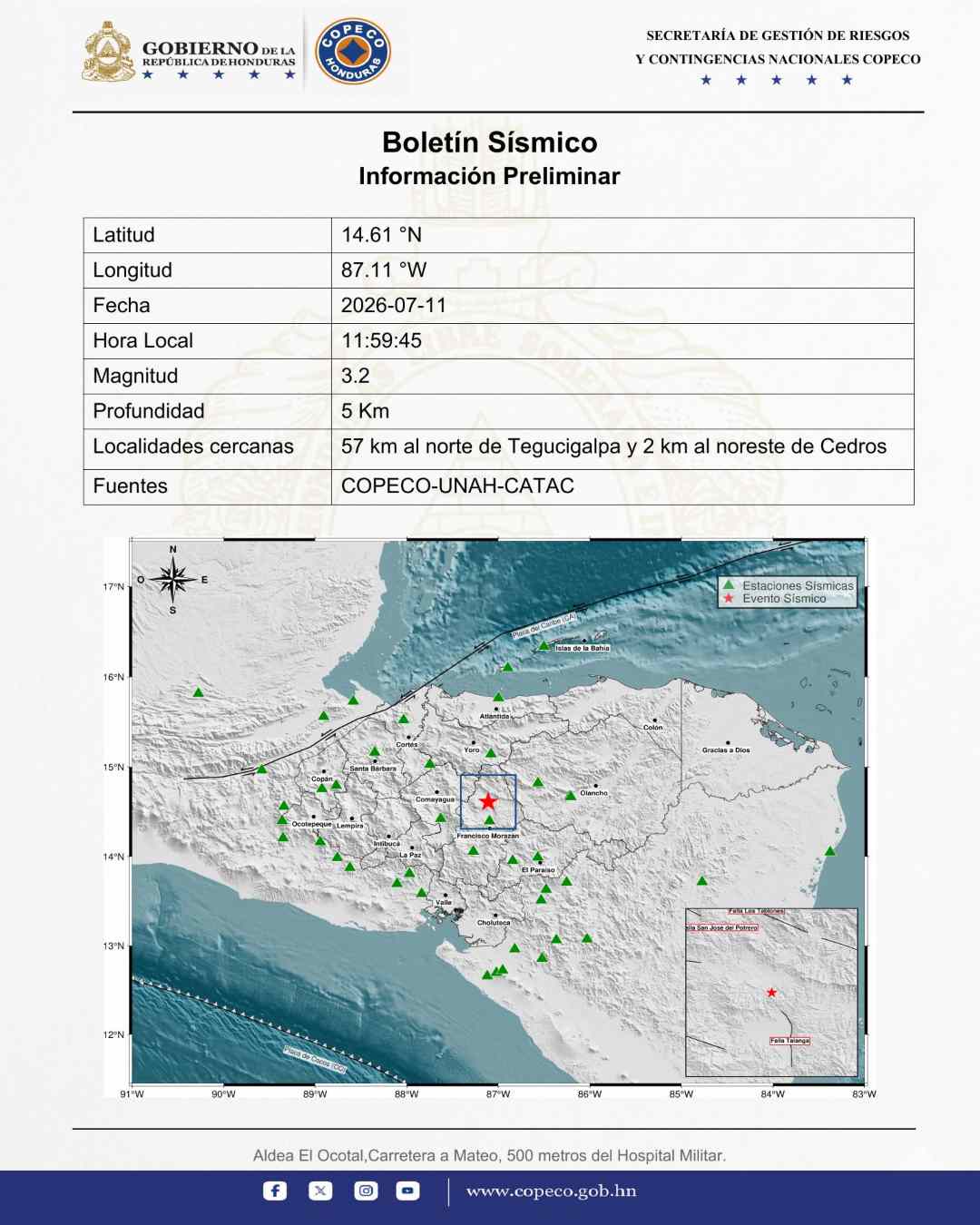This screenshot has width=980, height=1225.
Task: Click the Facebook icon in the footer
Action: click(x=275, y=1191)
